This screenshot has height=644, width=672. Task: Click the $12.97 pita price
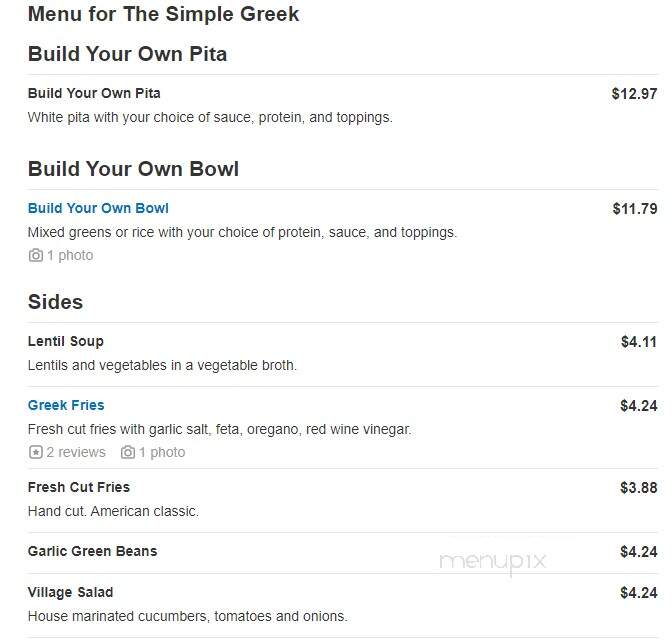pos(634,94)
